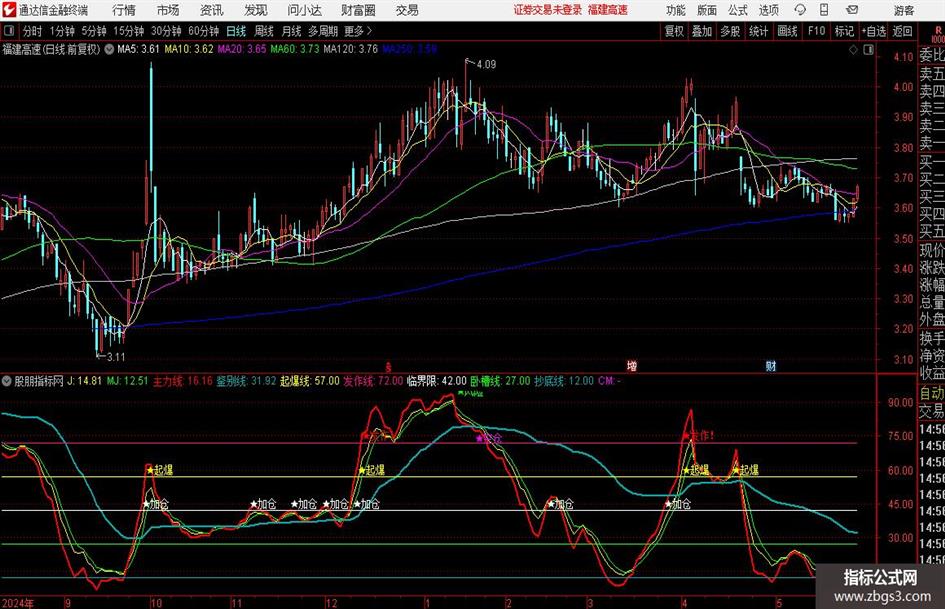The width and height of the screenshot is (945, 609).
Task: Switch to the 周线 weekly chart tab
Action: 264,31
